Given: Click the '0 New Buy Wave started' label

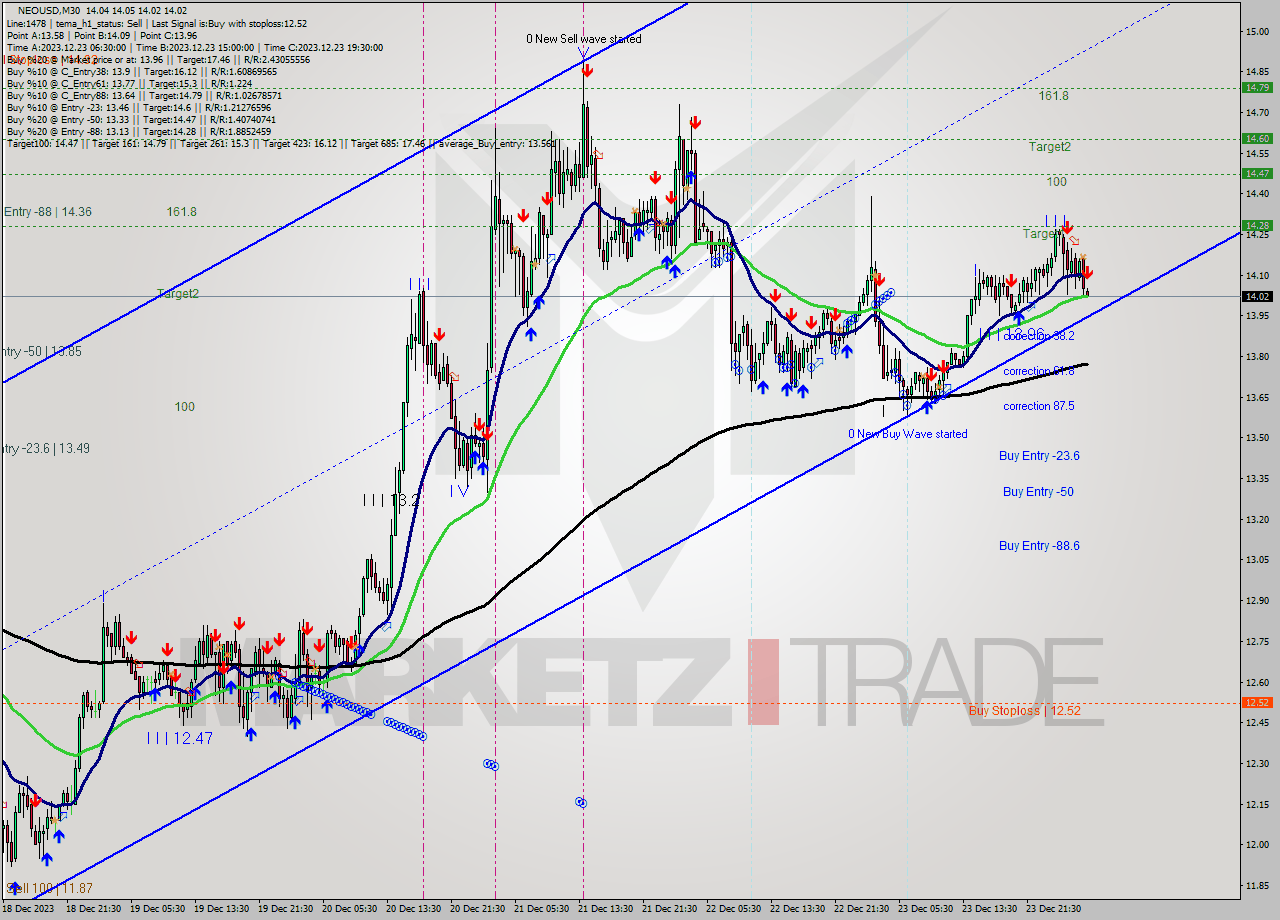Looking at the screenshot, I should point(907,434).
